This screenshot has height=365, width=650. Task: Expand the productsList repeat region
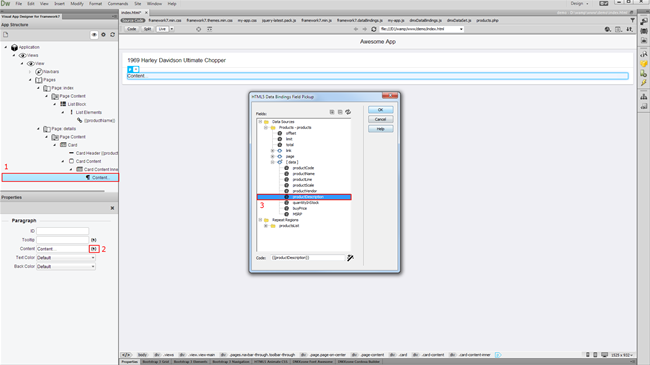click(266, 226)
